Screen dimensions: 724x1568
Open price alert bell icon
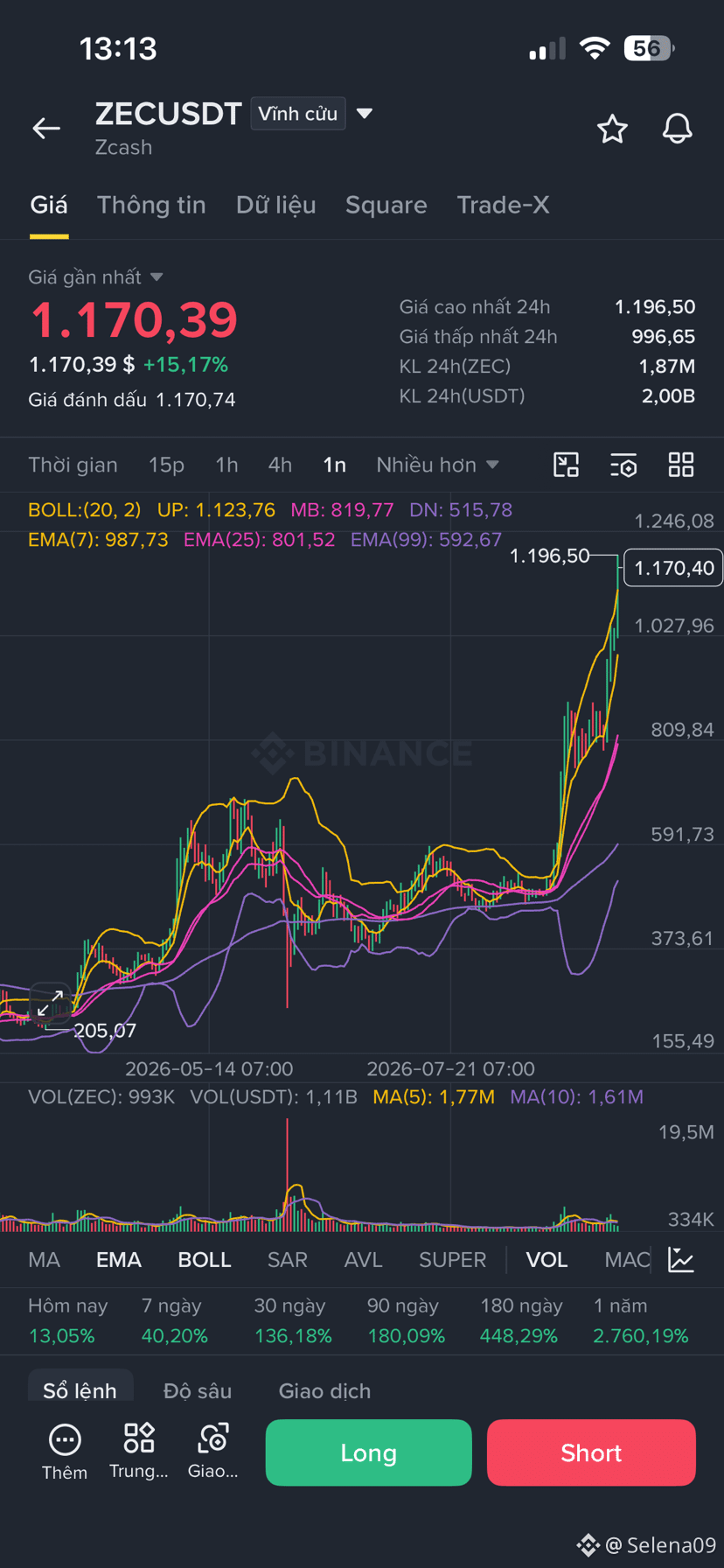click(677, 129)
